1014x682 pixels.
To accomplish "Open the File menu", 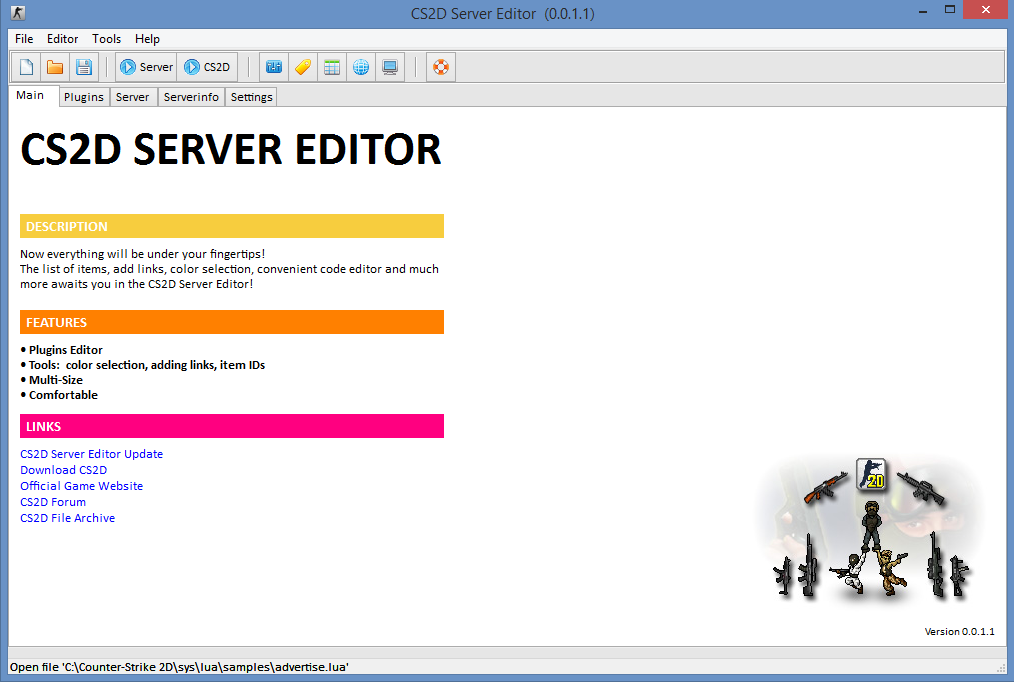I will click(x=24, y=39).
